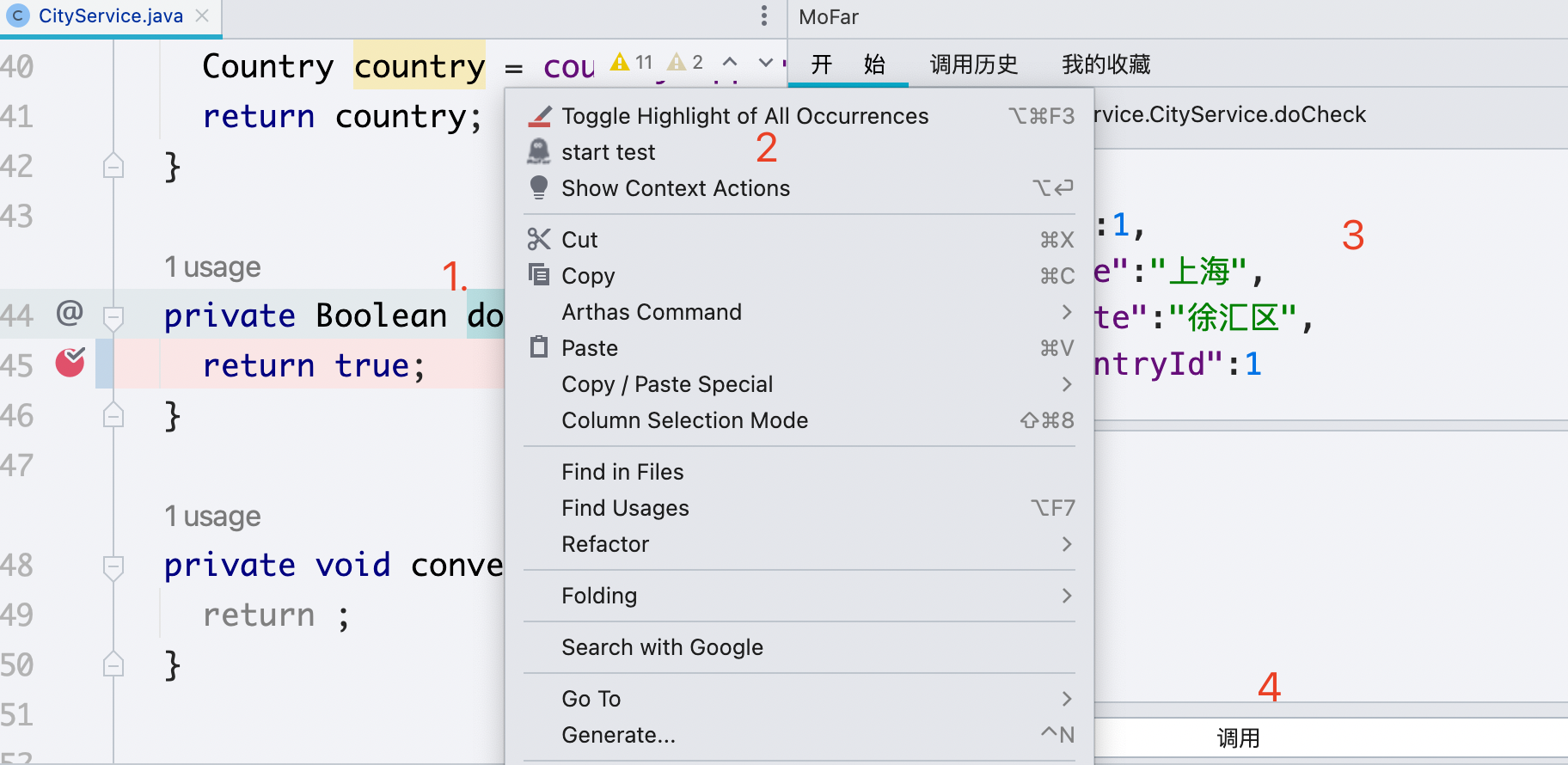Screen dimensions: 1568x765
Task: Click the Toggle Highlight pencil icon
Action: (539, 115)
